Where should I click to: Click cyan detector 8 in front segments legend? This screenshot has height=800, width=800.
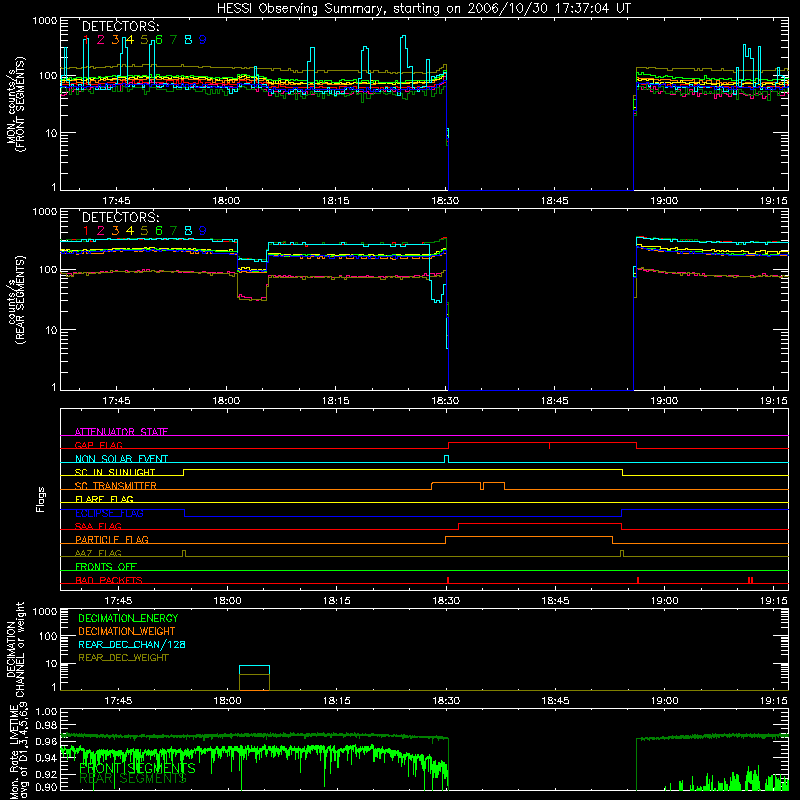[188, 40]
